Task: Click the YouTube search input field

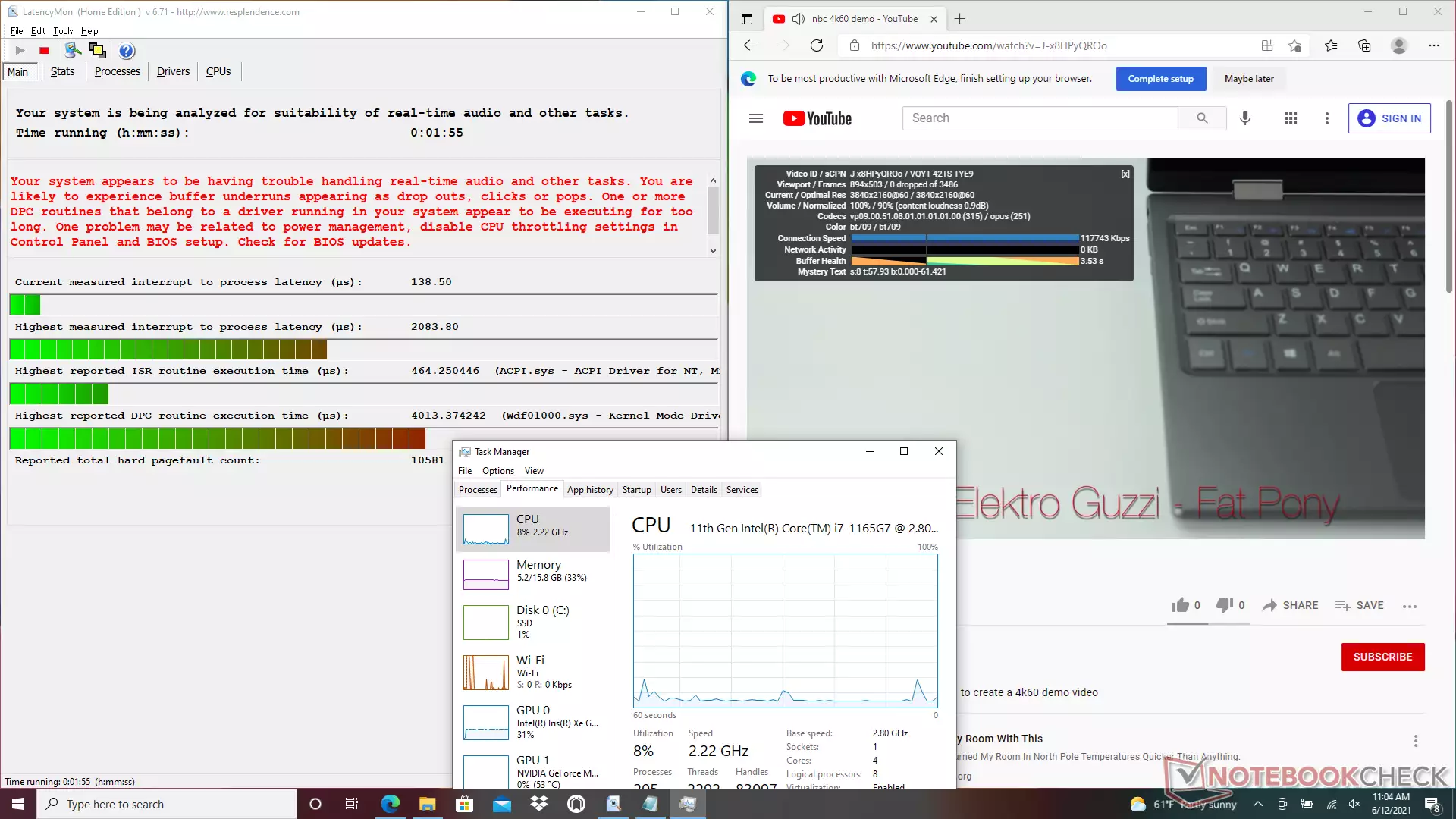Action: point(1039,118)
